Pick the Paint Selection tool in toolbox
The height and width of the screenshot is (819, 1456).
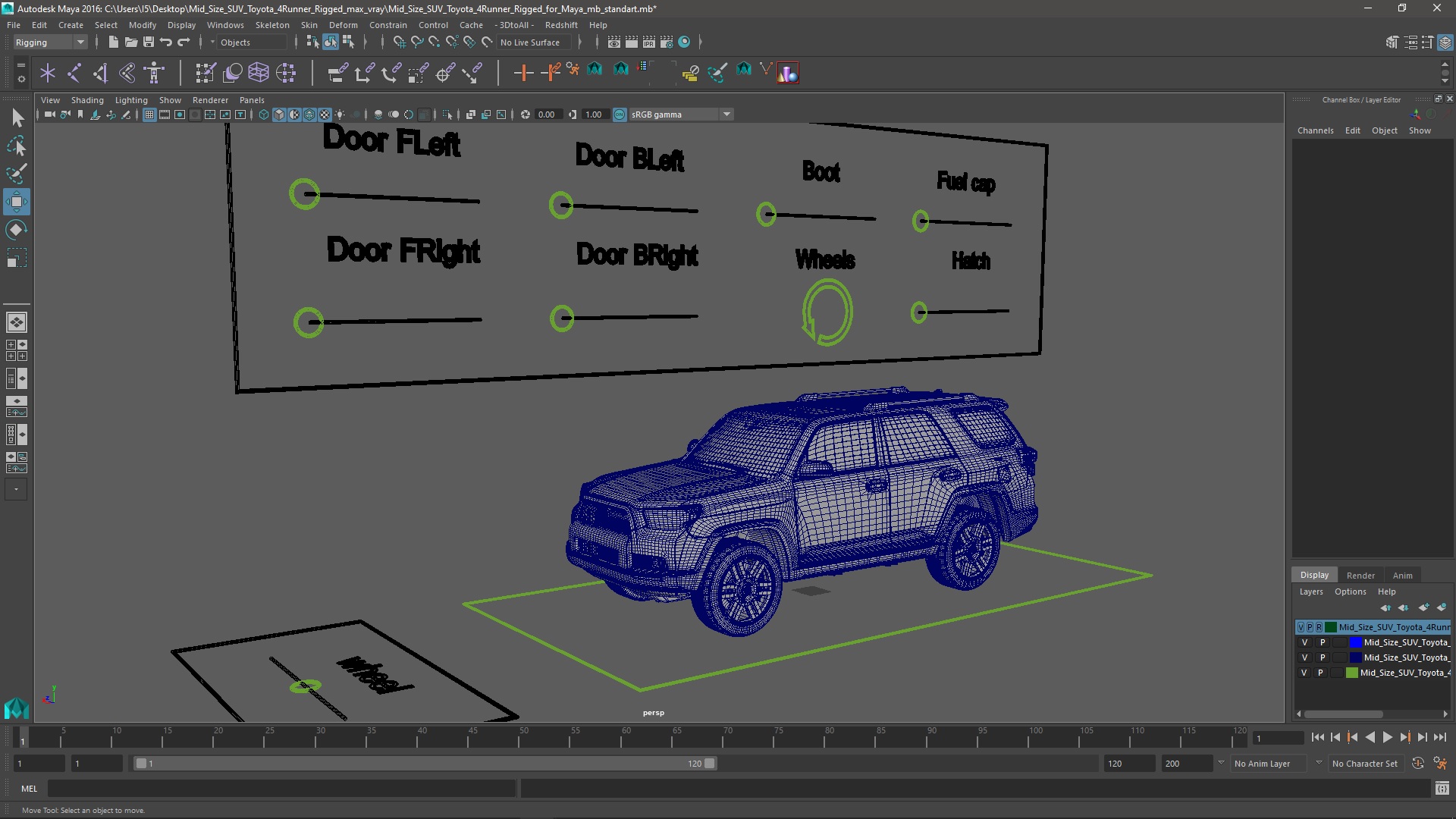coord(17,174)
